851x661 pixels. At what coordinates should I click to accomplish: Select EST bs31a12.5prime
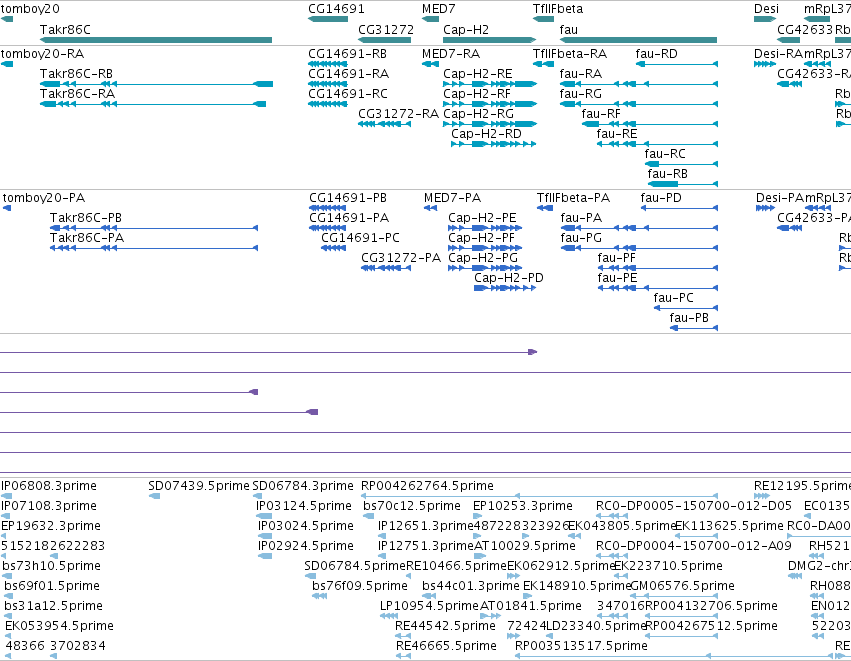(x=8, y=616)
